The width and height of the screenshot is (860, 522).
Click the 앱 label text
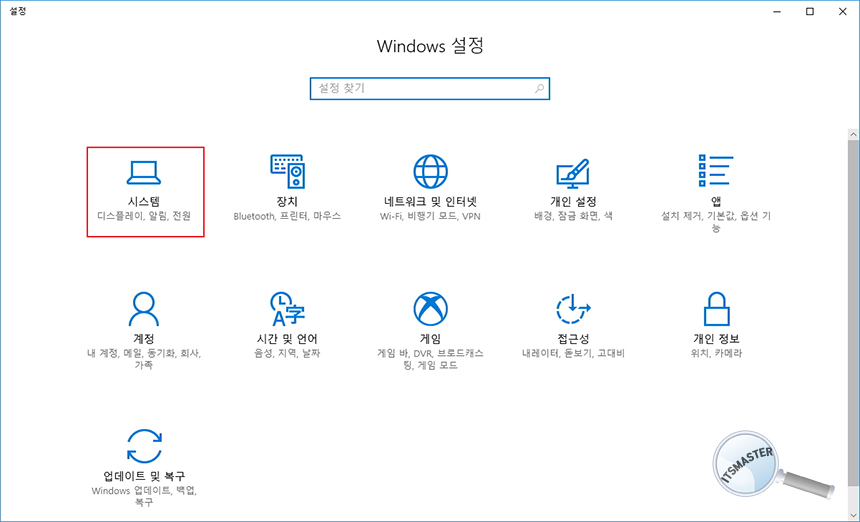[716, 202]
